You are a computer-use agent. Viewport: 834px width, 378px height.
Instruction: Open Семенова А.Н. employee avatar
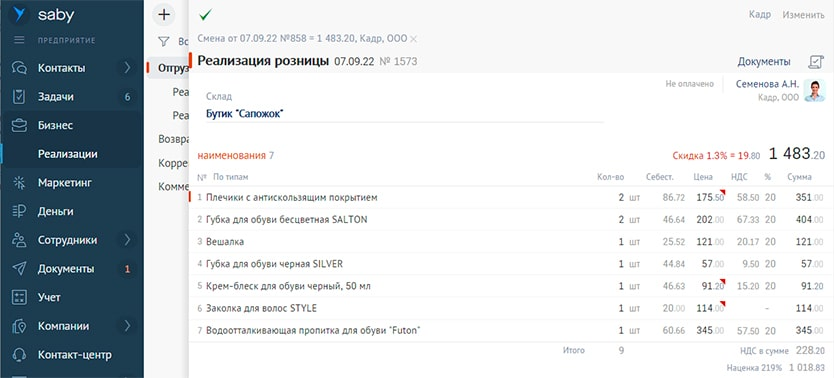[814, 90]
